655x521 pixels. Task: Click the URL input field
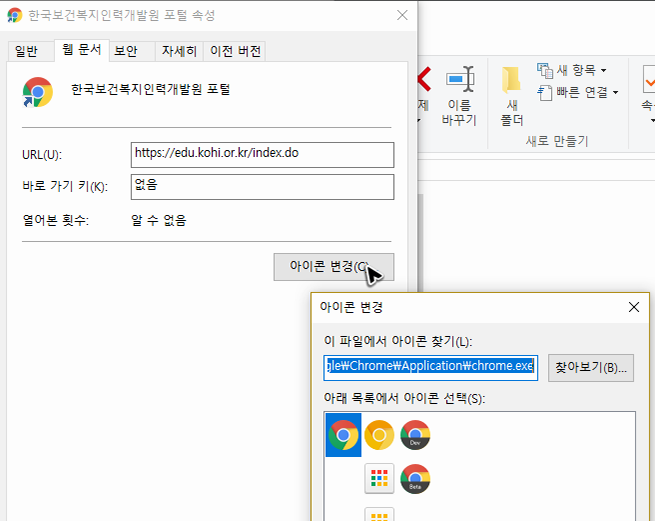(262, 155)
